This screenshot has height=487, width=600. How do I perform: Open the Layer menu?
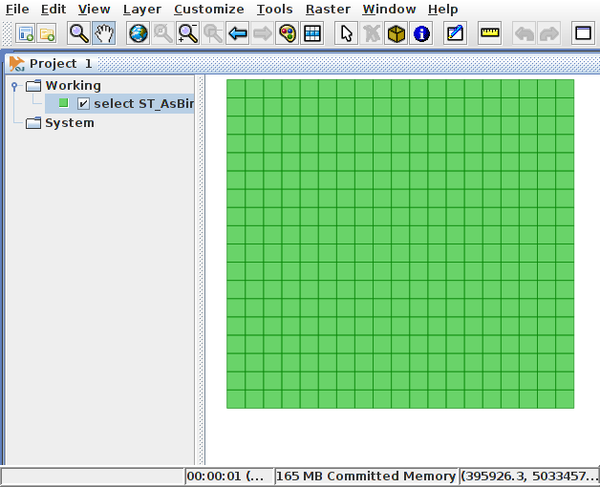click(x=141, y=9)
